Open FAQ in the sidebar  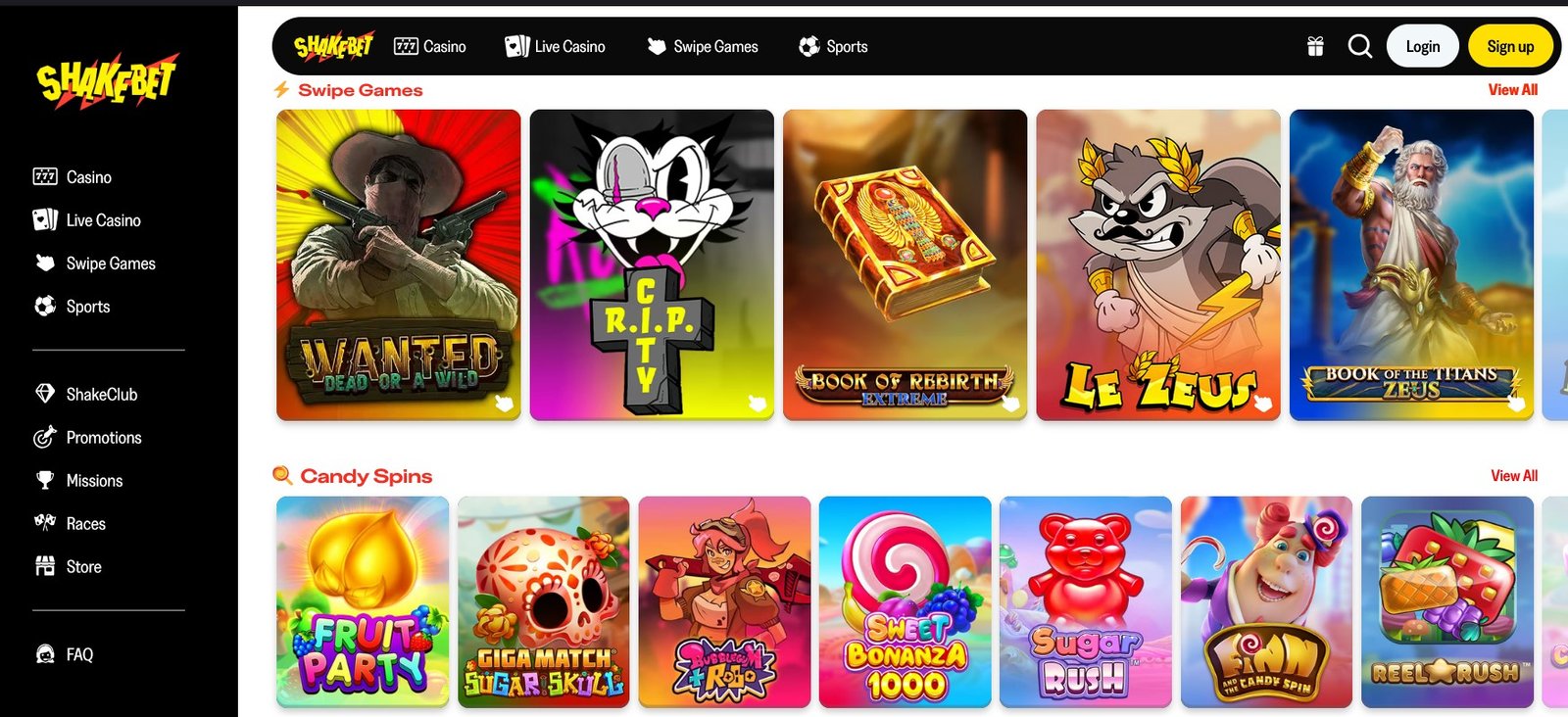(x=64, y=654)
